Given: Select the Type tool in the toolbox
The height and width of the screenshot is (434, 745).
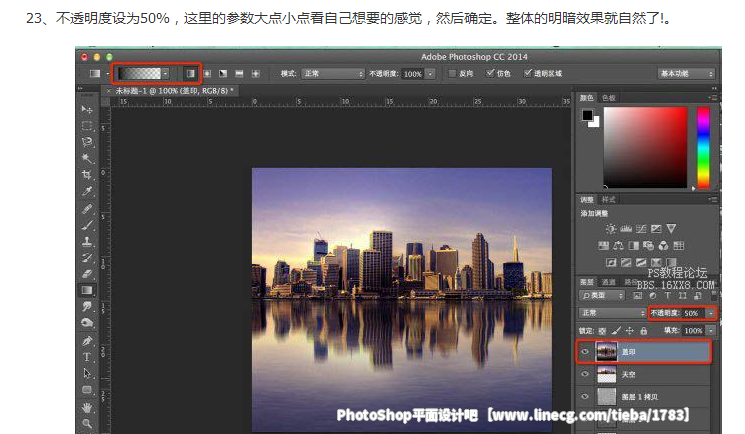Looking at the screenshot, I should pyautogui.click(x=87, y=357).
